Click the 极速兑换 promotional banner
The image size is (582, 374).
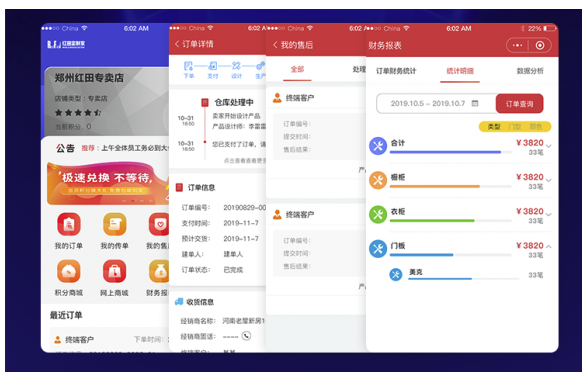click(108, 184)
